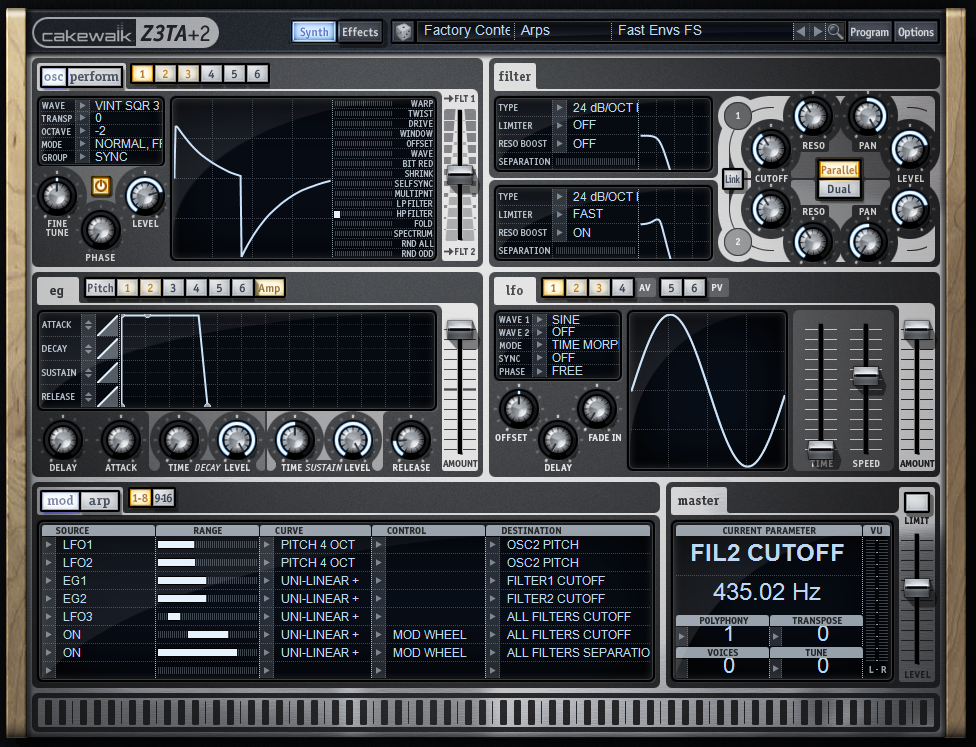Adjust the master LEVEL slider
976x747 pixels.
point(917,587)
